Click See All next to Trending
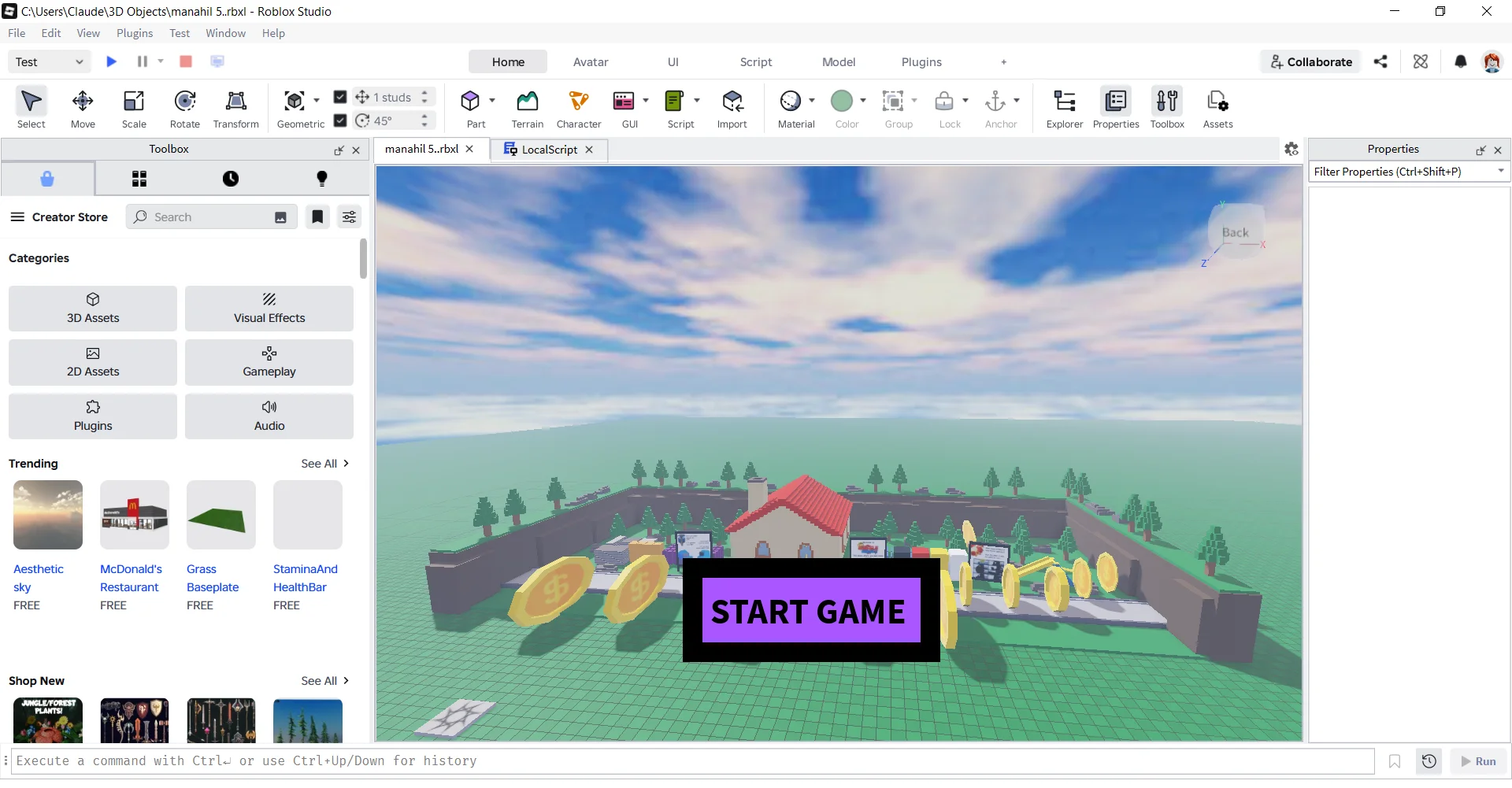 [324, 464]
